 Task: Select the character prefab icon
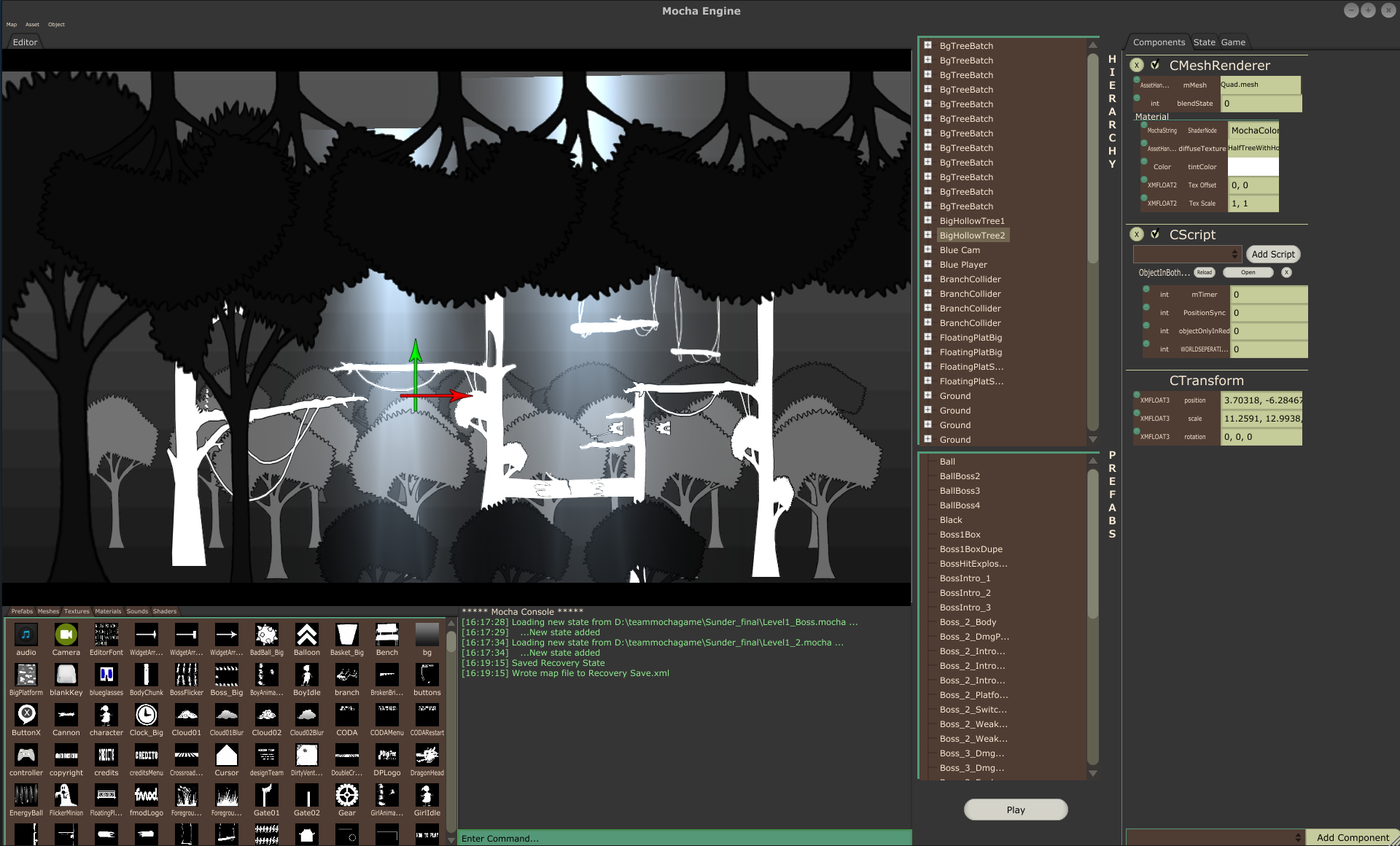point(106,715)
